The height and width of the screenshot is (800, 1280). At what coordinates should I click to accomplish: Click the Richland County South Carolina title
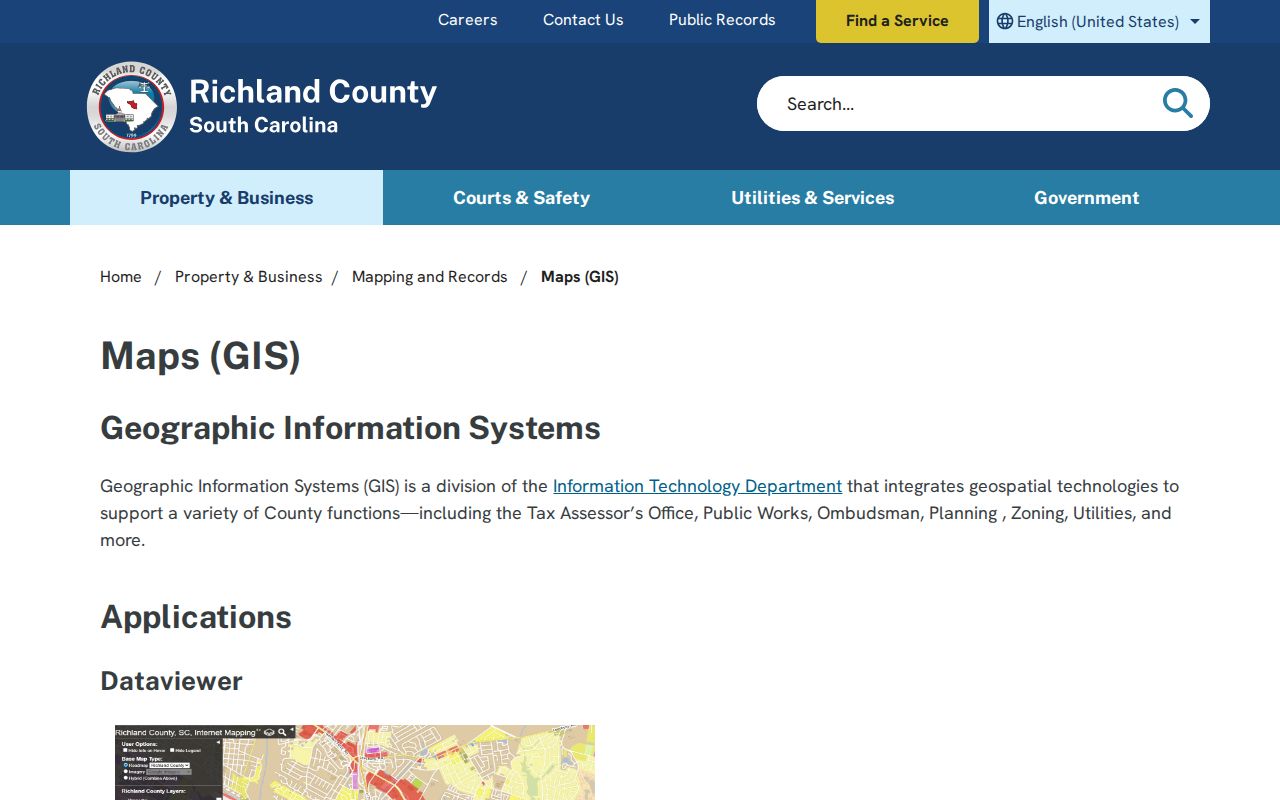click(x=313, y=105)
